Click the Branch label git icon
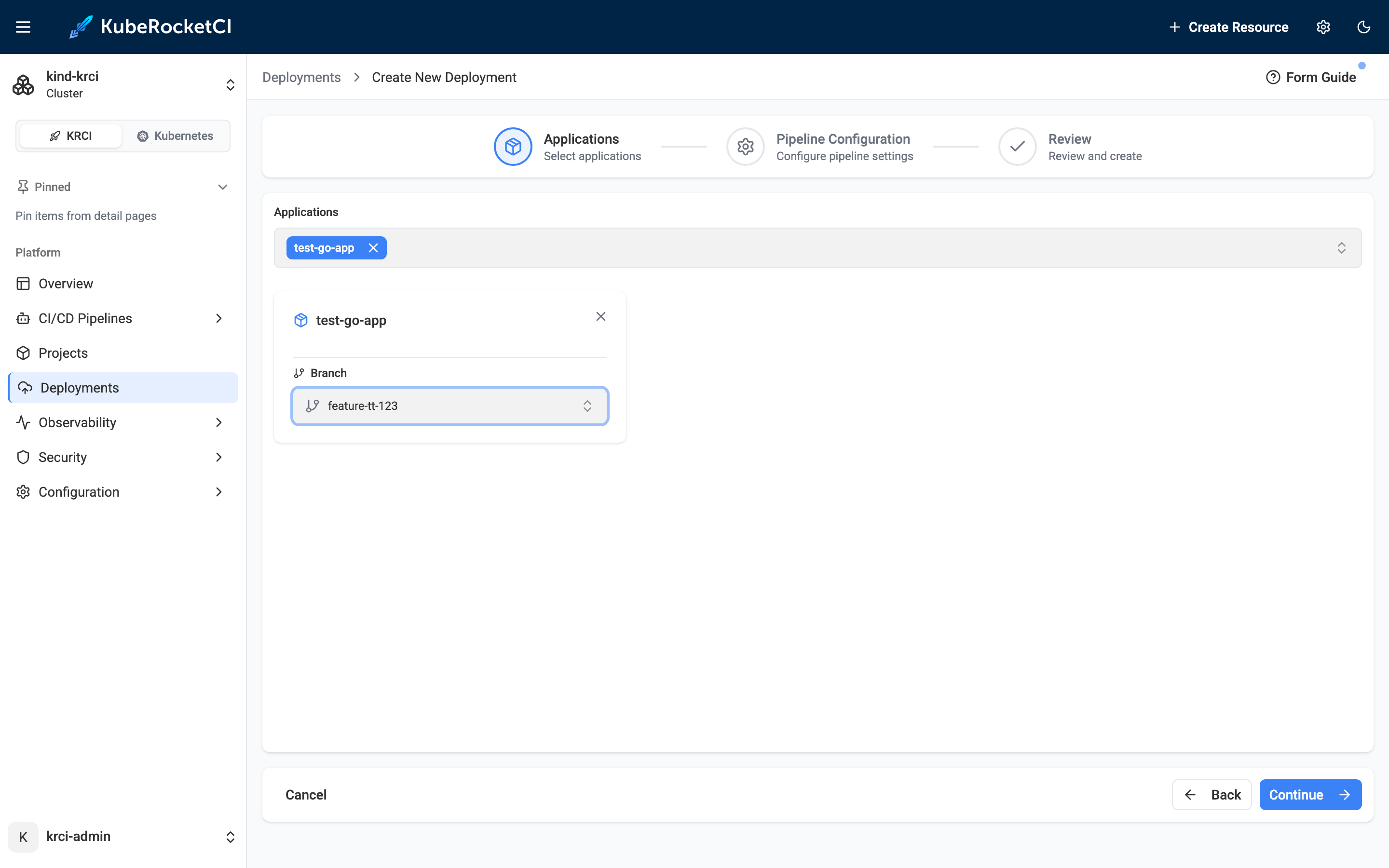The height and width of the screenshot is (868, 1389). point(299,373)
